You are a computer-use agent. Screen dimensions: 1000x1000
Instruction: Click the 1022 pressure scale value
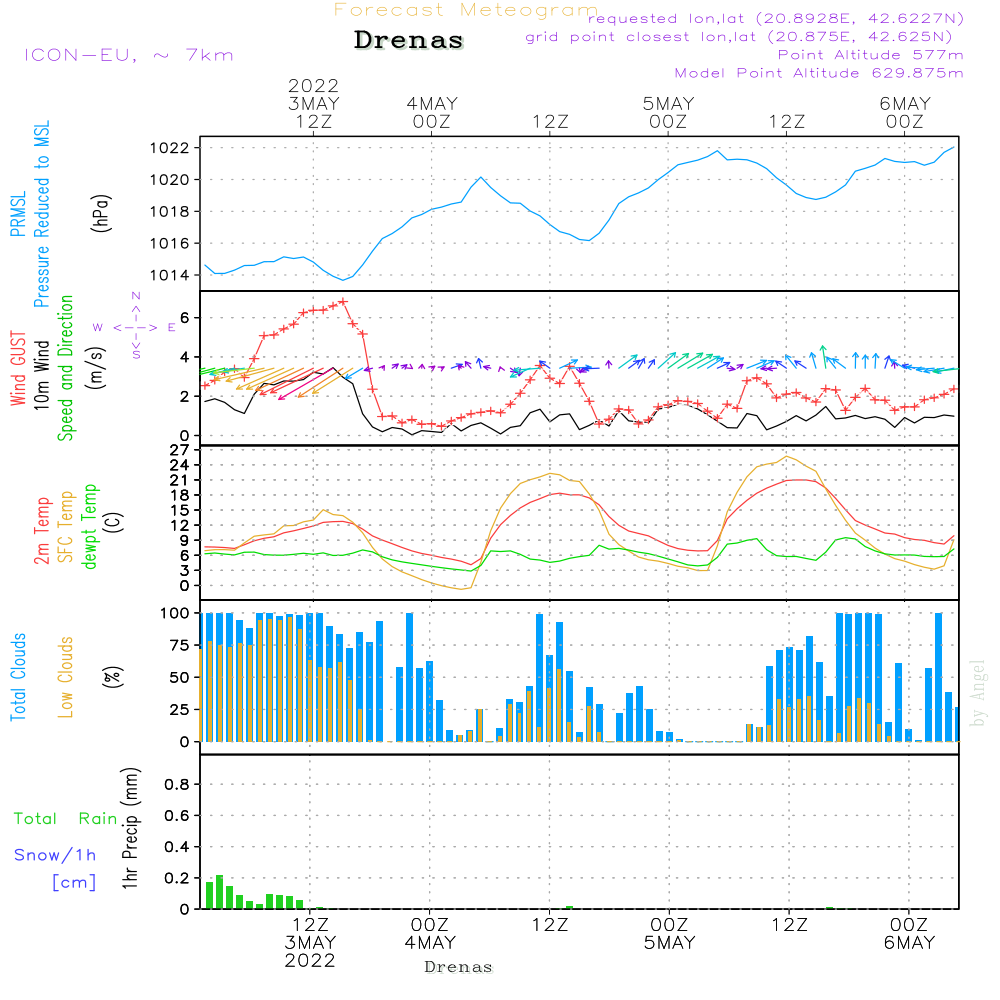(x=169, y=149)
